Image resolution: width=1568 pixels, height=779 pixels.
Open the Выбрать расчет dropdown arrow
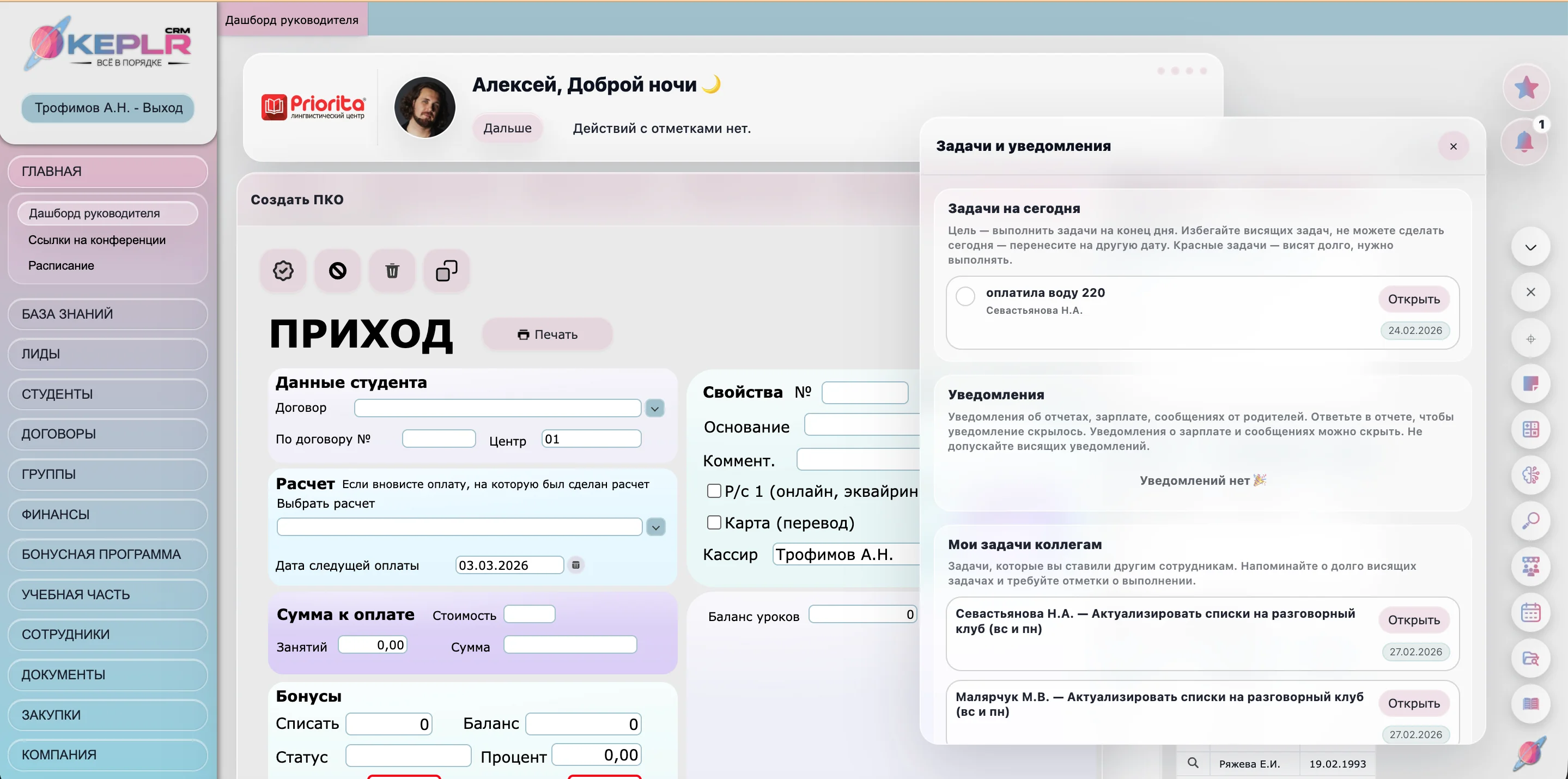click(x=655, y=527)
